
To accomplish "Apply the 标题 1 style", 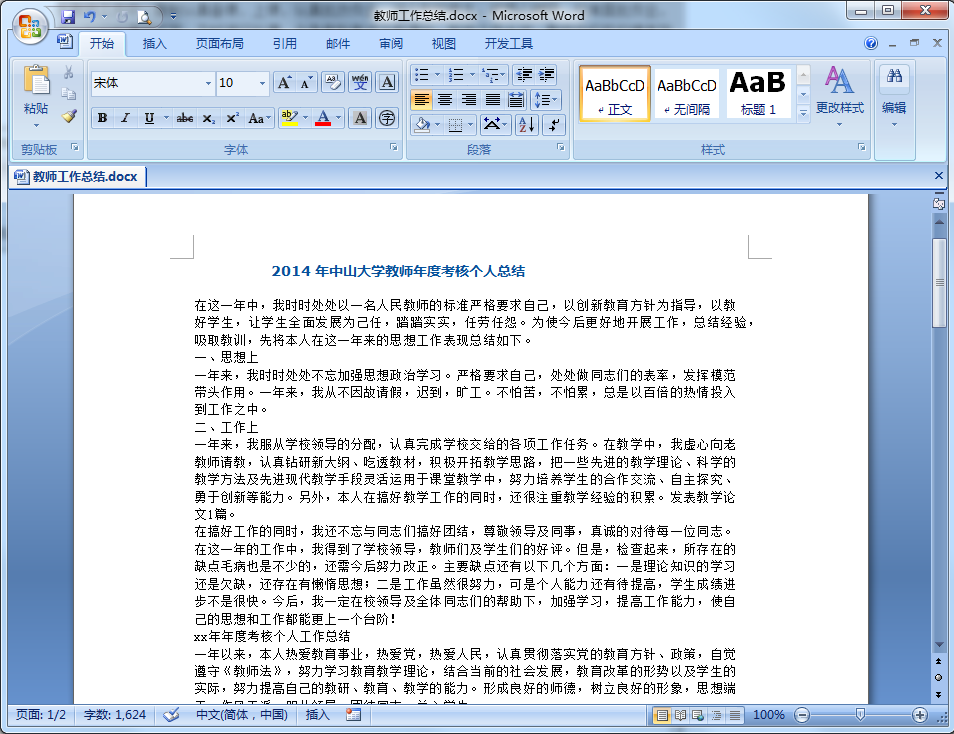I will click(757, 94).
